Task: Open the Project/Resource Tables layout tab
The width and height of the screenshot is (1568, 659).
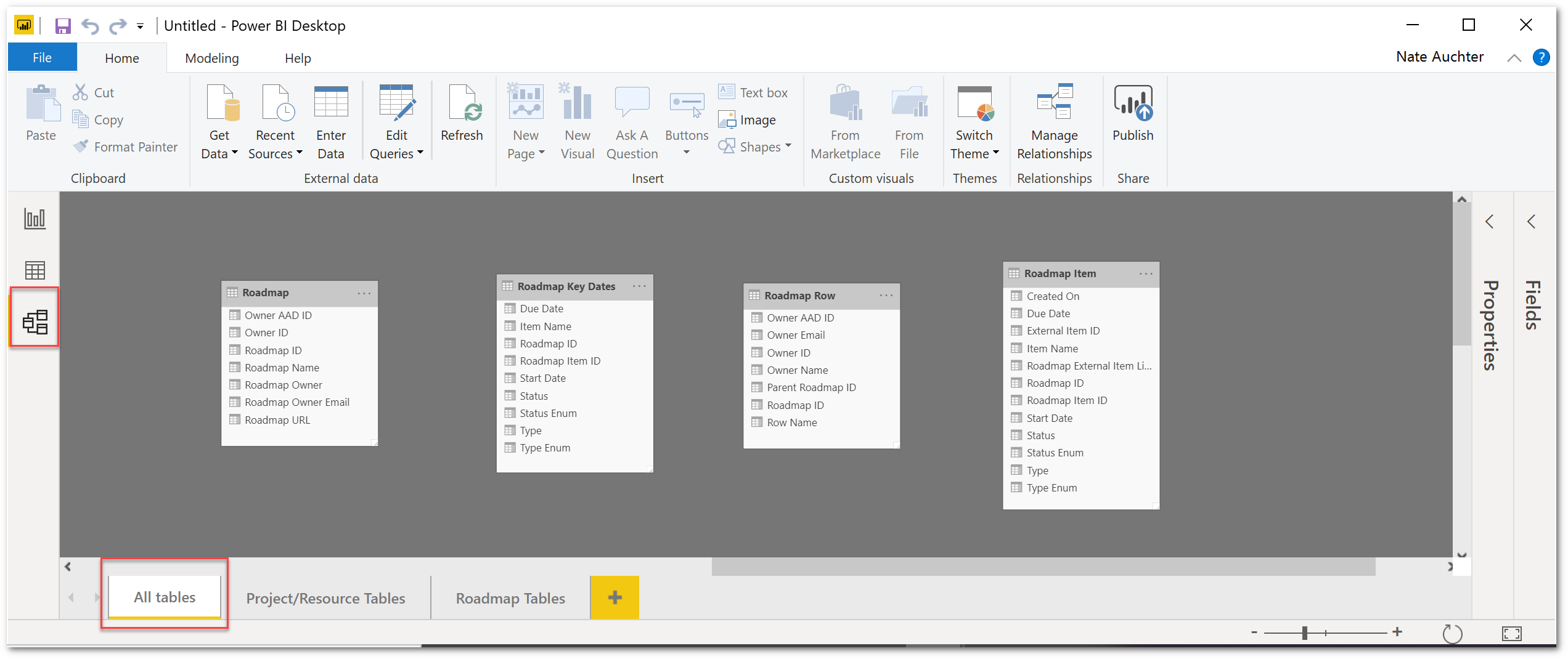Action: [x=325, y=598]
